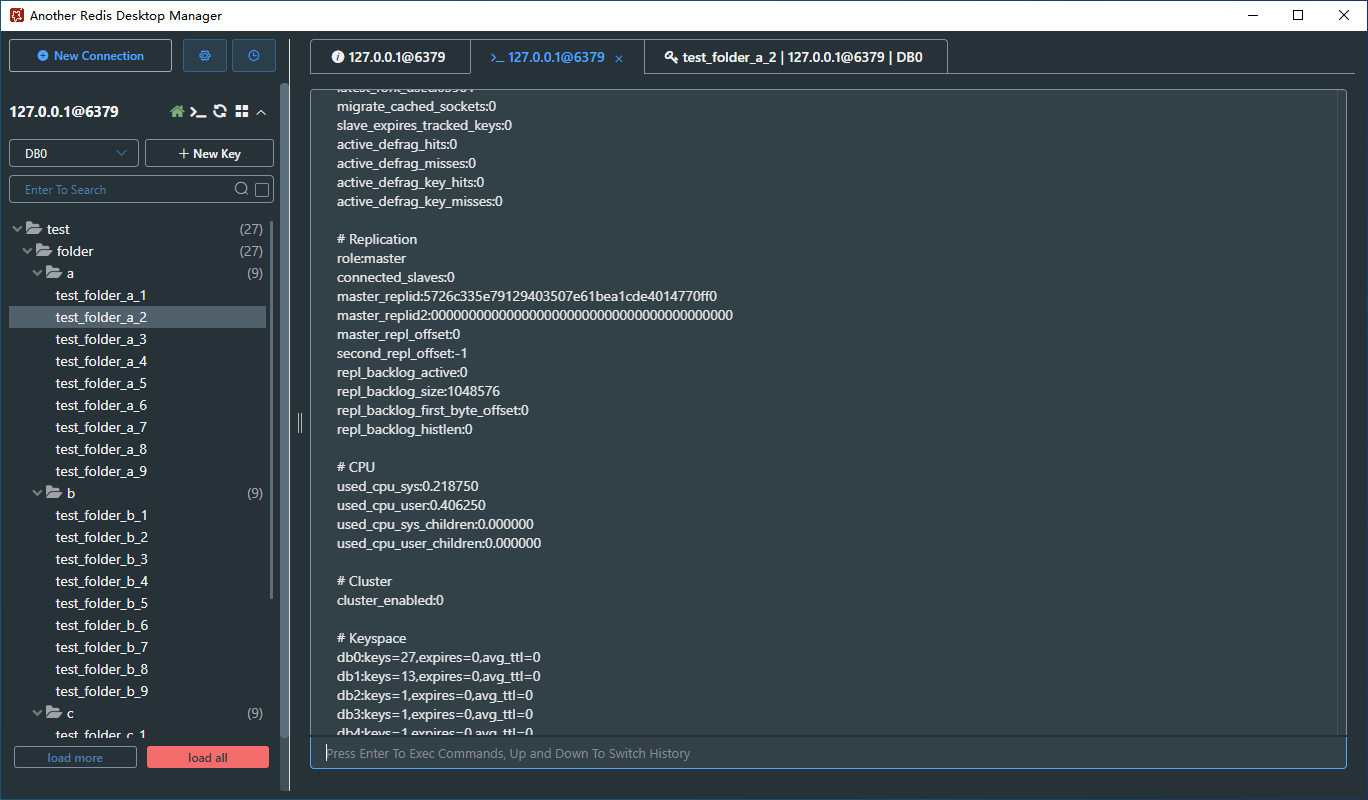
Task: Open the test_folder_a_2 key tab
Action: 795,57
